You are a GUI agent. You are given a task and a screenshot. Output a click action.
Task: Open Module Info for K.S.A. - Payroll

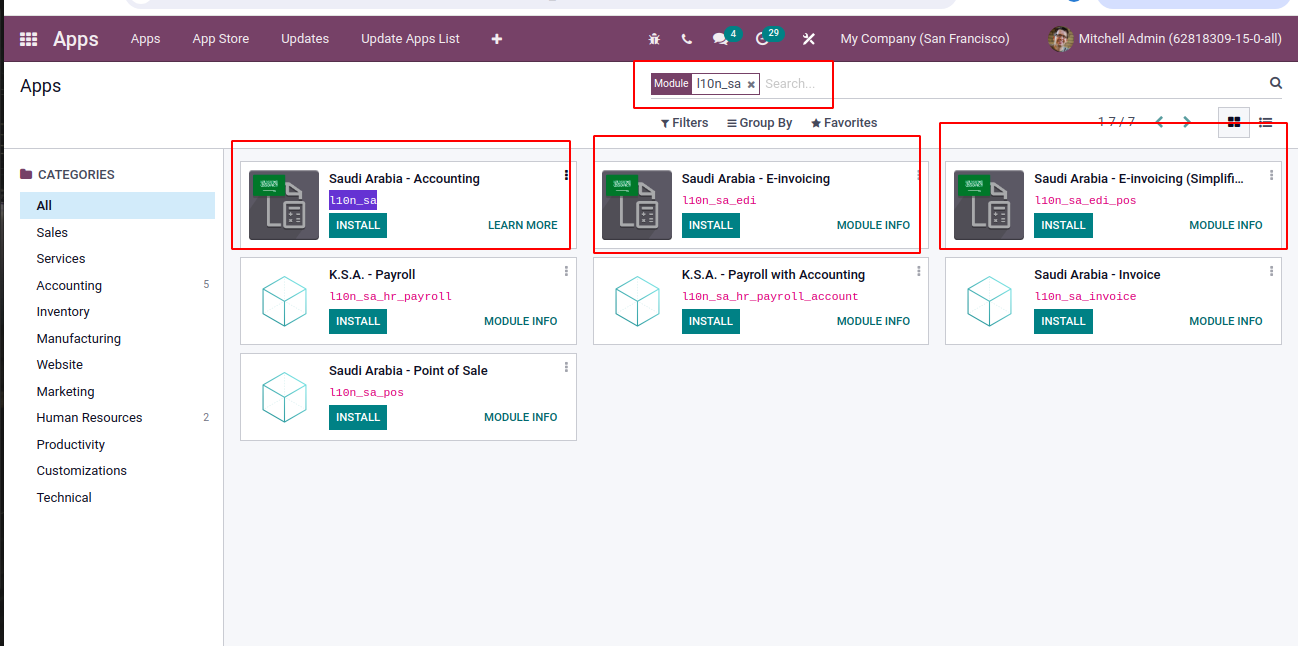coord(521,321)
